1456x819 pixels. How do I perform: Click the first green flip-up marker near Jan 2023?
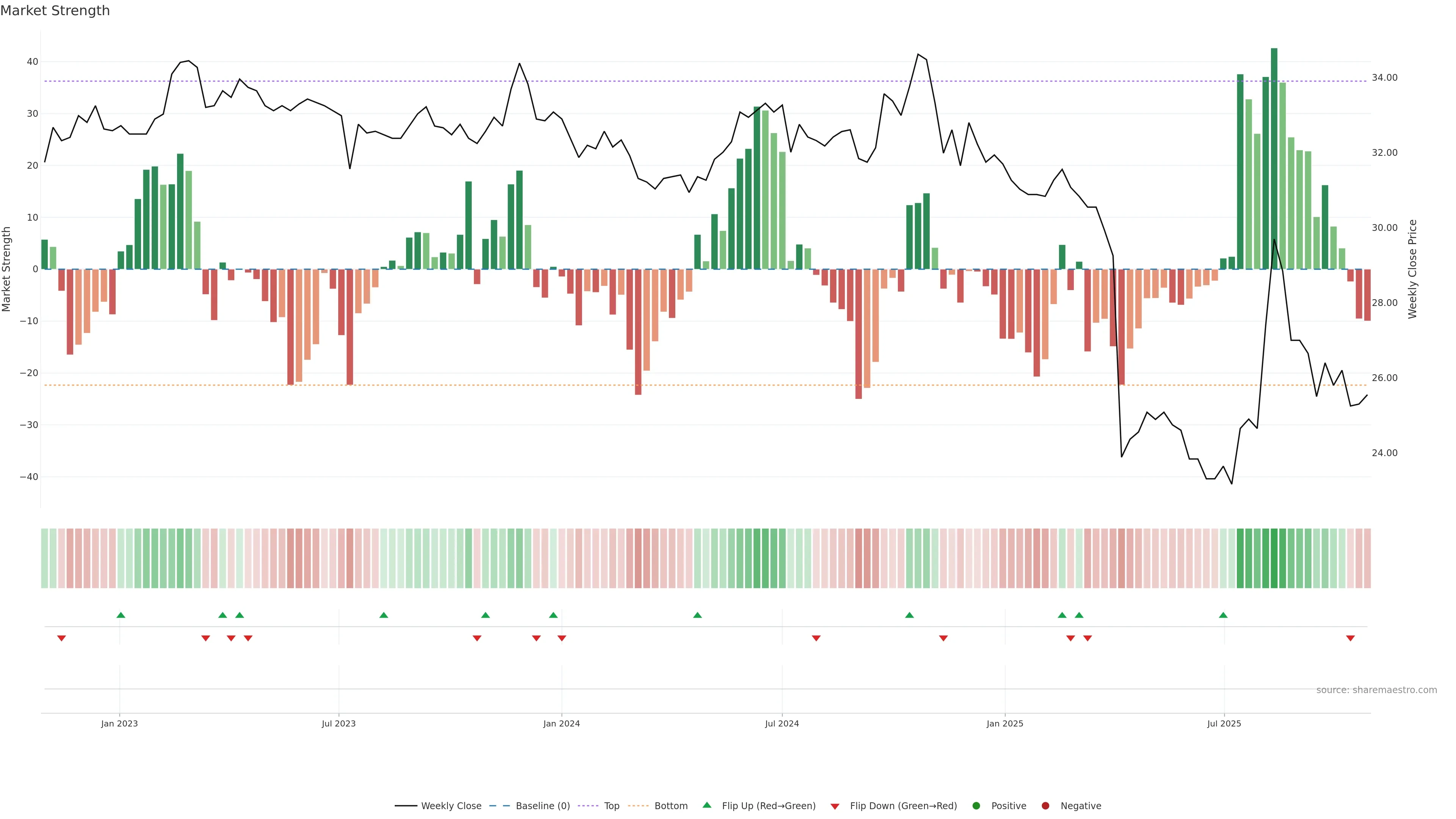tap(121, 615)
